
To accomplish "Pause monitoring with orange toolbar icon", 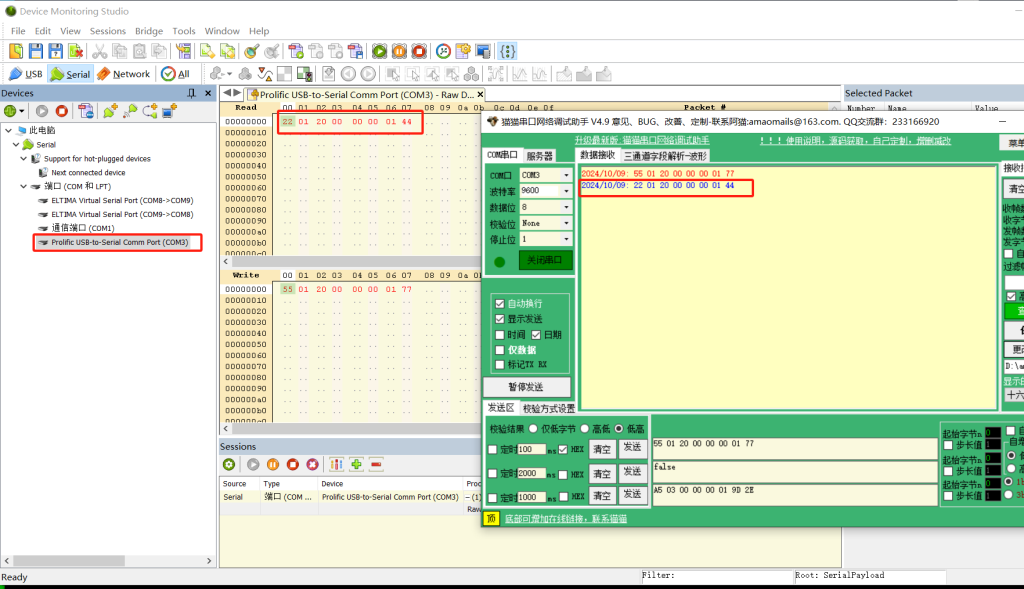I will point(400,51).
